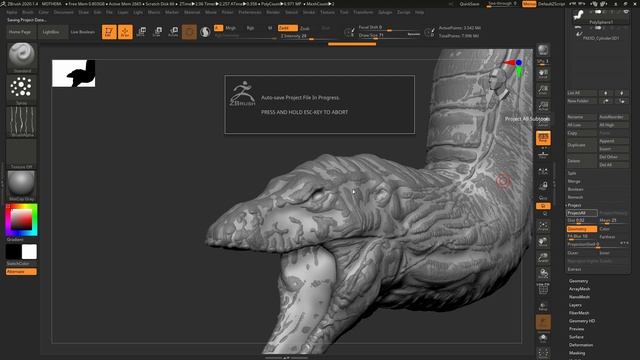The width and height of the screenshot is (640, 360).
Task: Open the Document menu
Action: (x=64, y=12)
